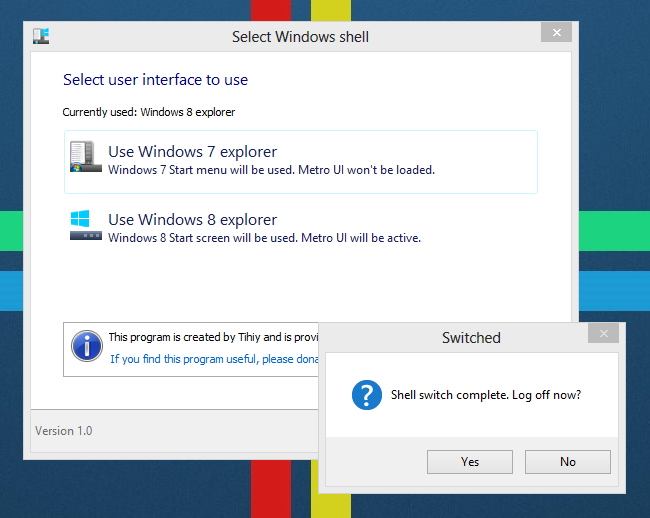650x518 pixels.
Task: Click the question mark icon in Switched dialog
Action: 366,395
